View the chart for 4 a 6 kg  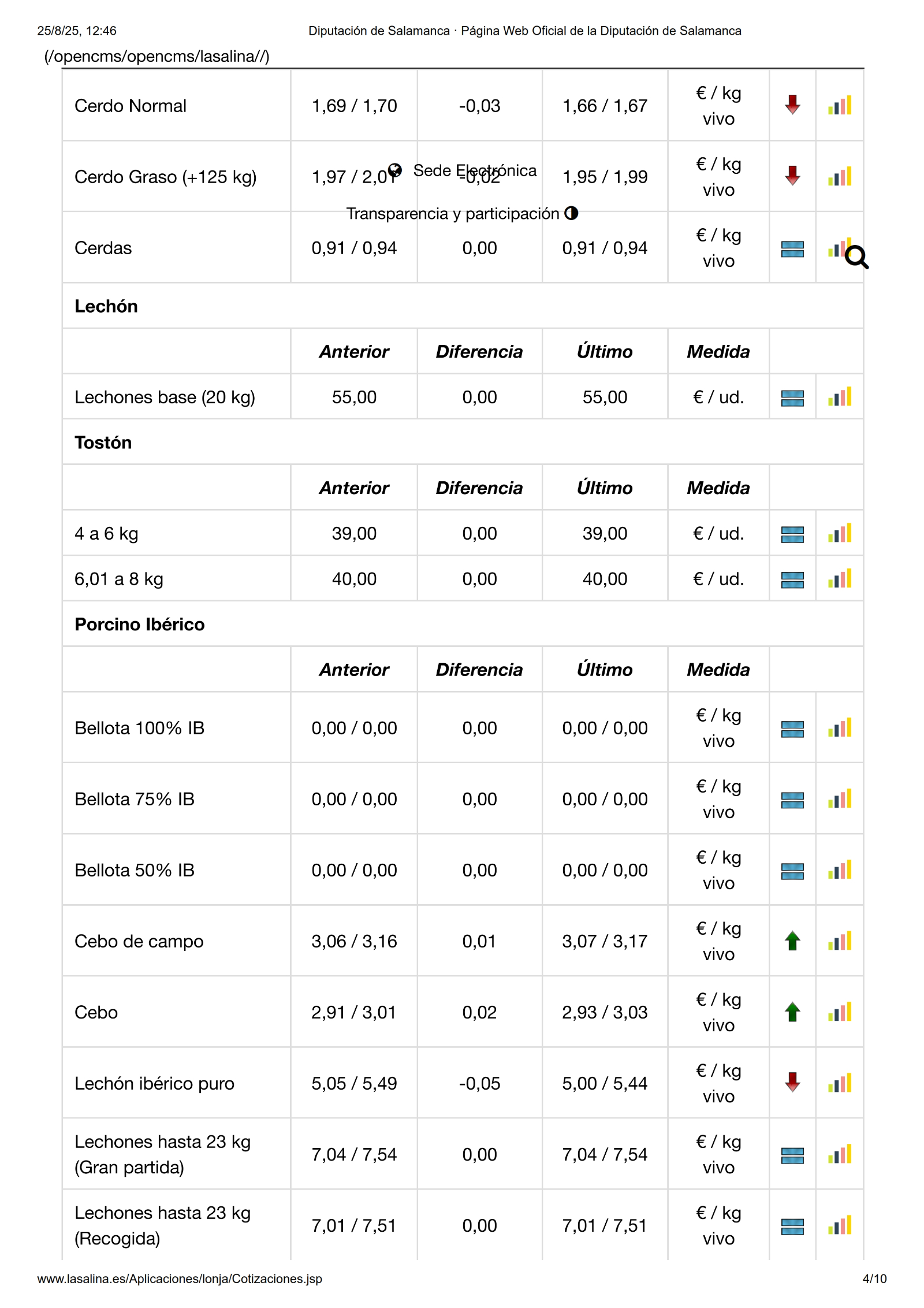[839, 534]
